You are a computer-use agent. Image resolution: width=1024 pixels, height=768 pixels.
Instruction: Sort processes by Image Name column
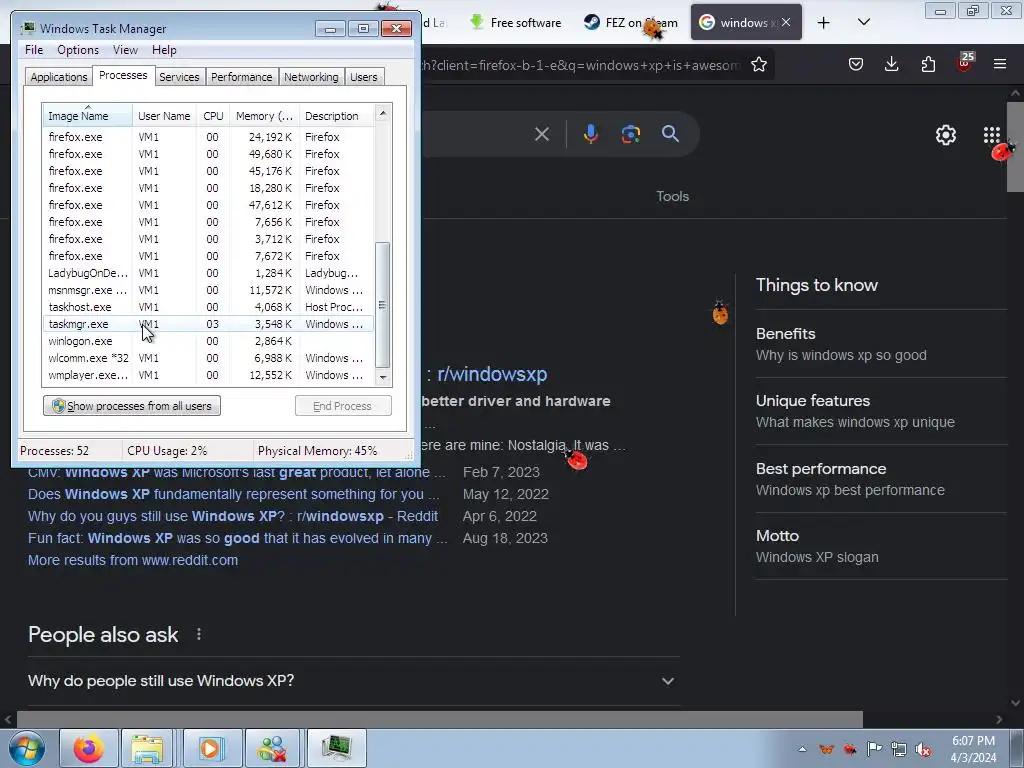click(88, 116)
